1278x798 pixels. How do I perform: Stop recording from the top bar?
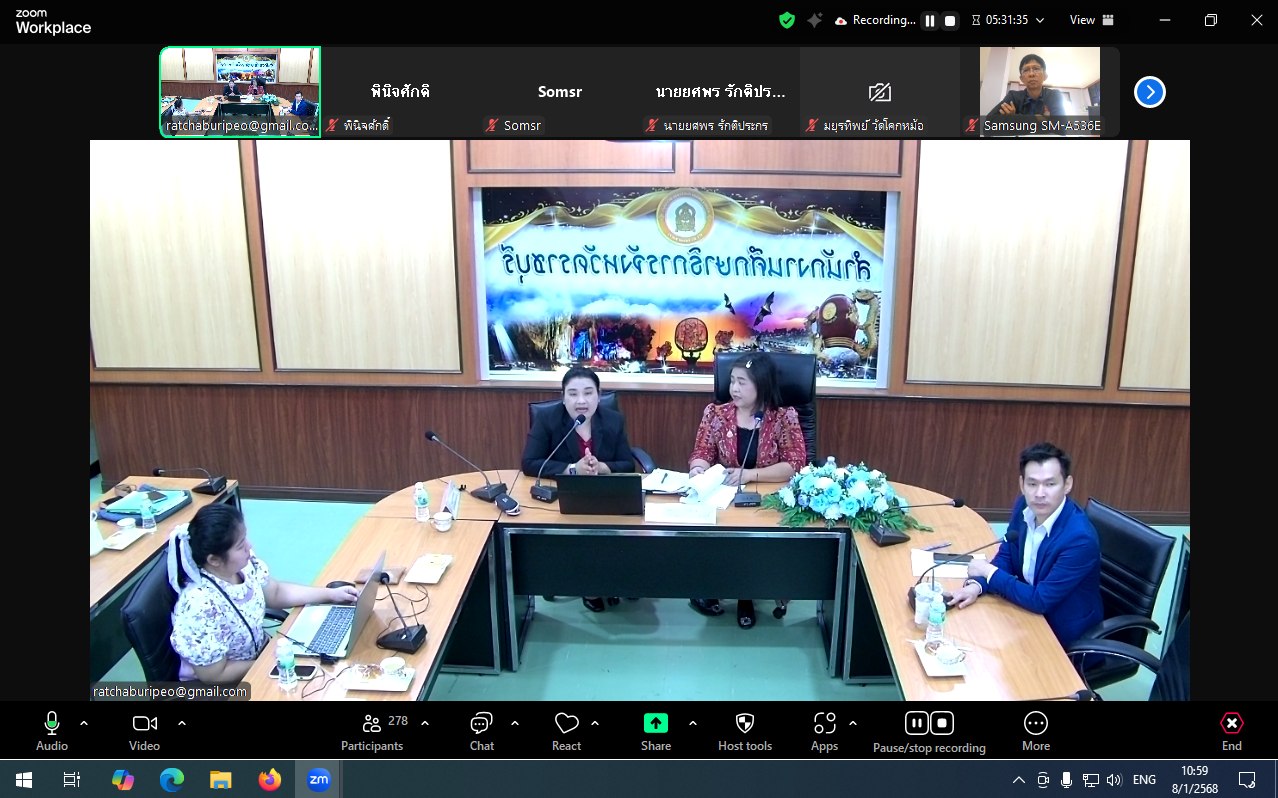point(951,20)
